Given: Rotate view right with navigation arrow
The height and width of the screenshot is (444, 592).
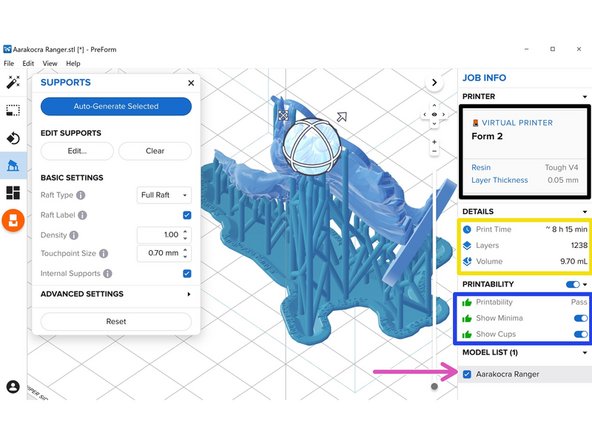Looking at the screenshot, I should [444, 114].
